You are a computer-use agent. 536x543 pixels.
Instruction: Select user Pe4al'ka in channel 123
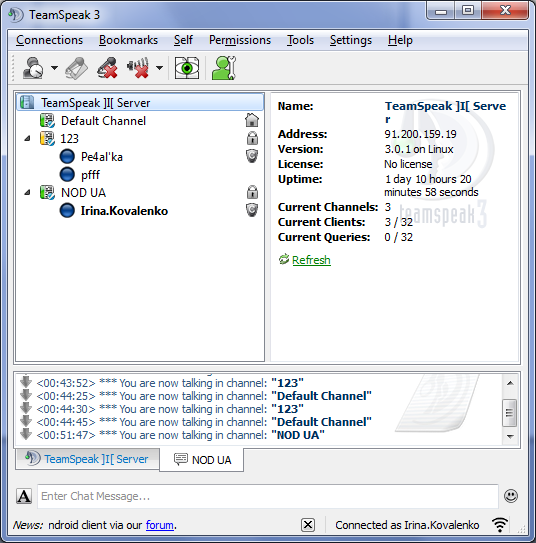tap(140, 157)
